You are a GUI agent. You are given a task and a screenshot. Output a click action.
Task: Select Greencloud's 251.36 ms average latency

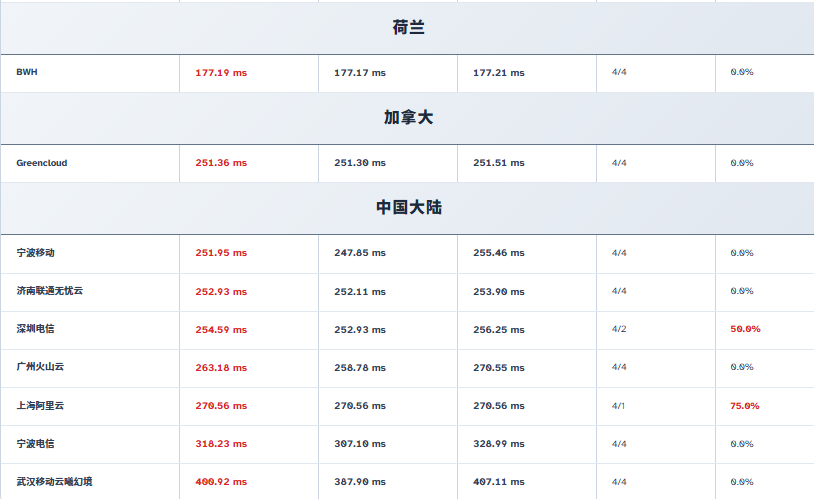221,163
